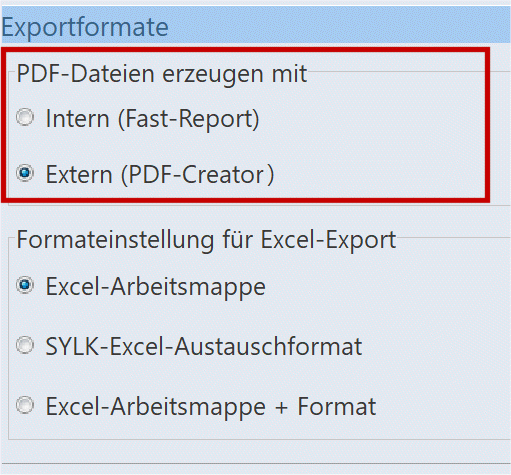Click the "(Fast-Report)" parenthetical text
Image resolution: width=511 pixels, height=475 pixels.
pos(189,119)
